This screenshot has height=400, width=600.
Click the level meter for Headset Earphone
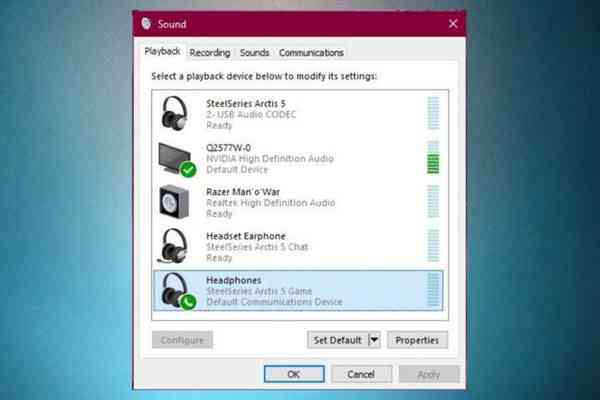tap(433, 246)
